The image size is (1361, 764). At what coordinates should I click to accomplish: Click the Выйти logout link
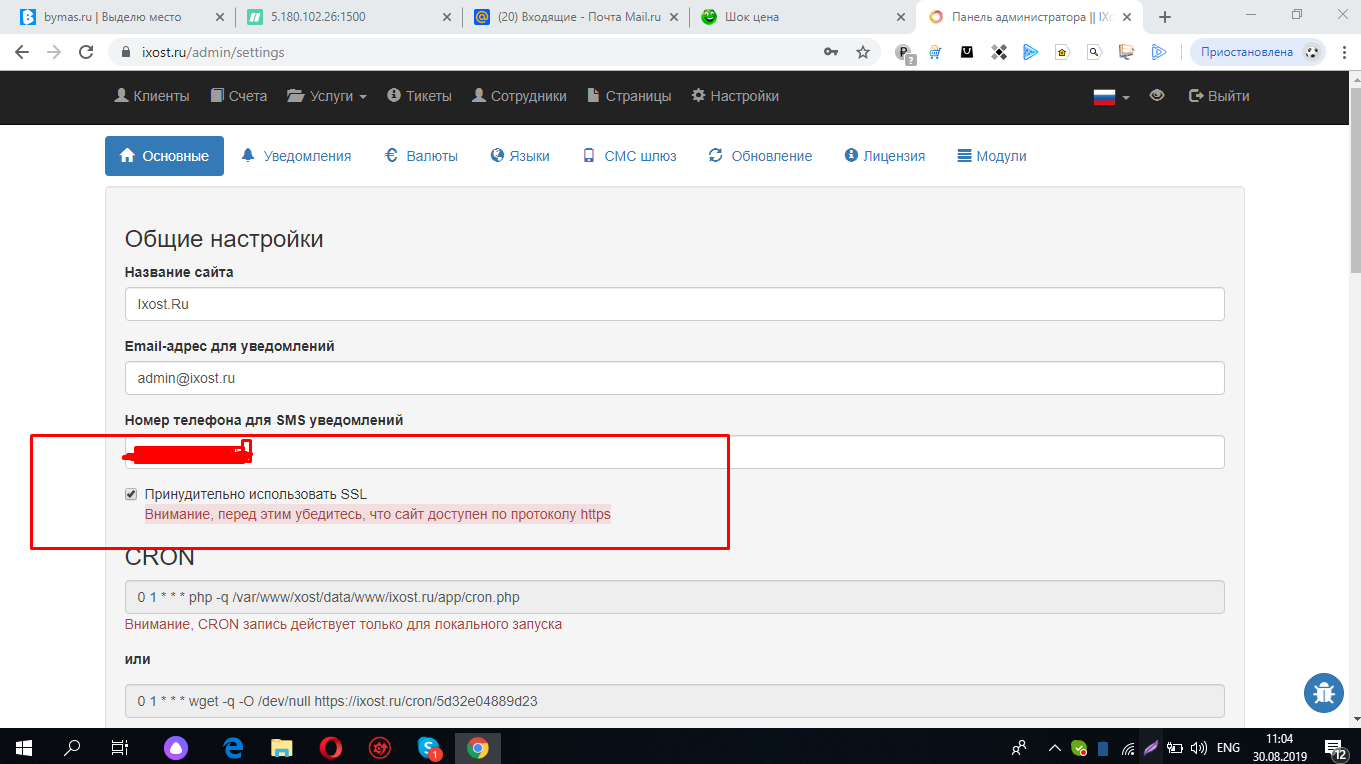point(1218,96)
